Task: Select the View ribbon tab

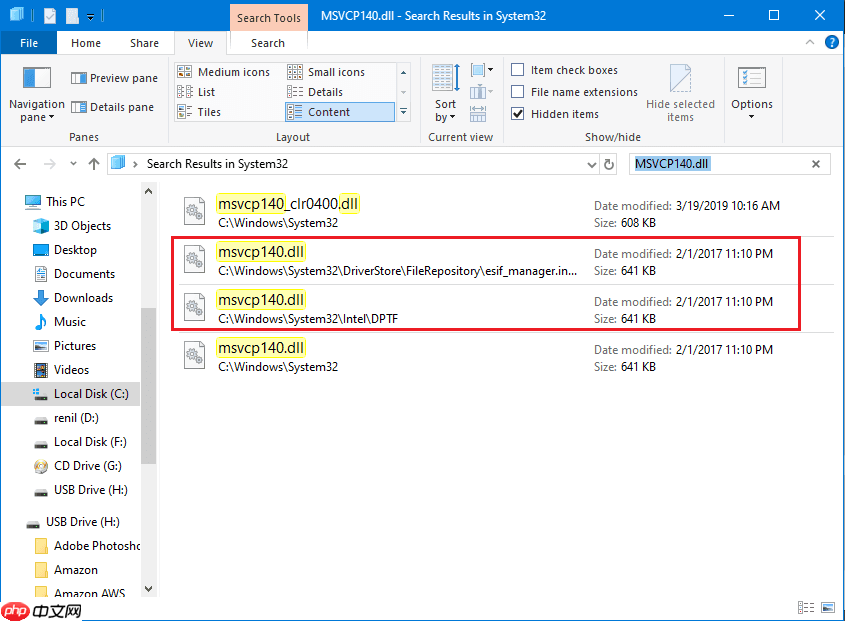Action: 200,43
